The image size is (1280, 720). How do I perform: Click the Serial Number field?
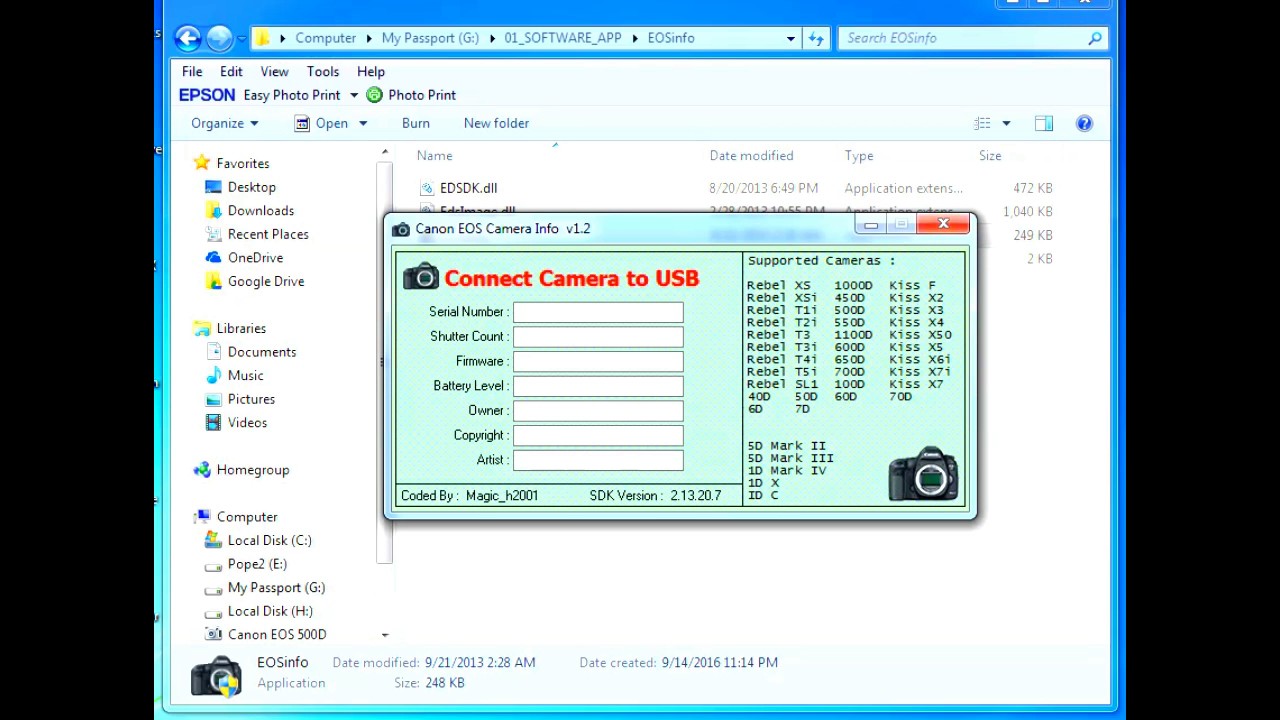tap(598, 312)
